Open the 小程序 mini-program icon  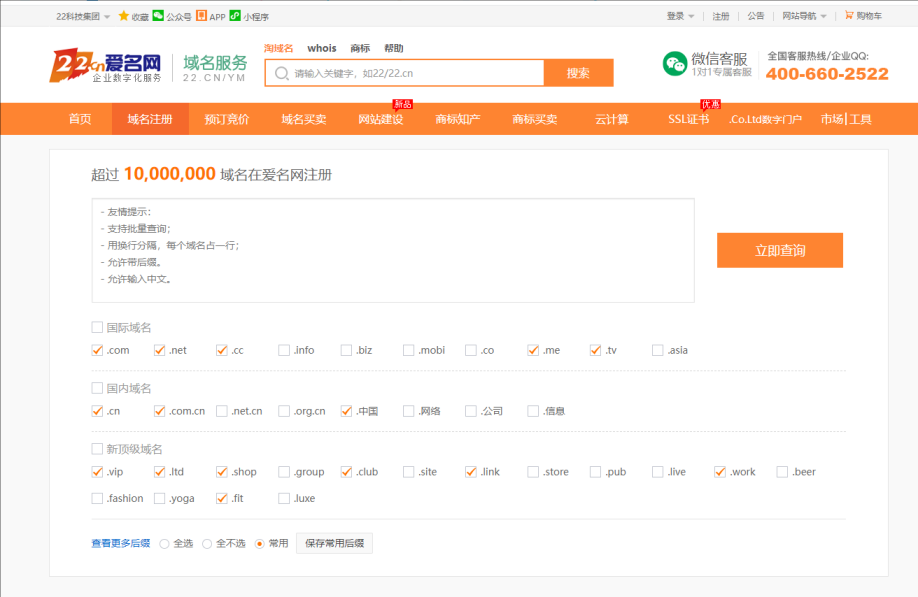tap(235, 16)
